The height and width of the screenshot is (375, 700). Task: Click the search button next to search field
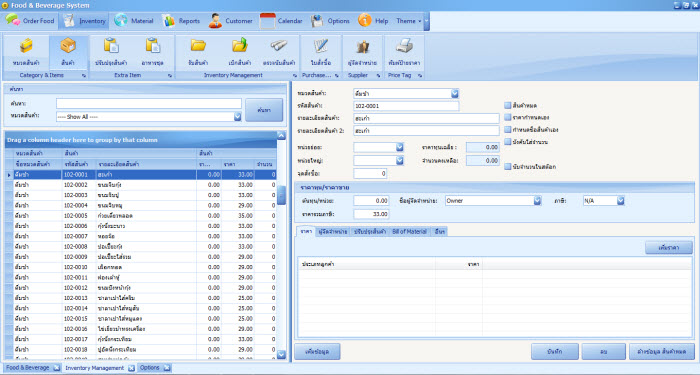(x=264, y=110)
